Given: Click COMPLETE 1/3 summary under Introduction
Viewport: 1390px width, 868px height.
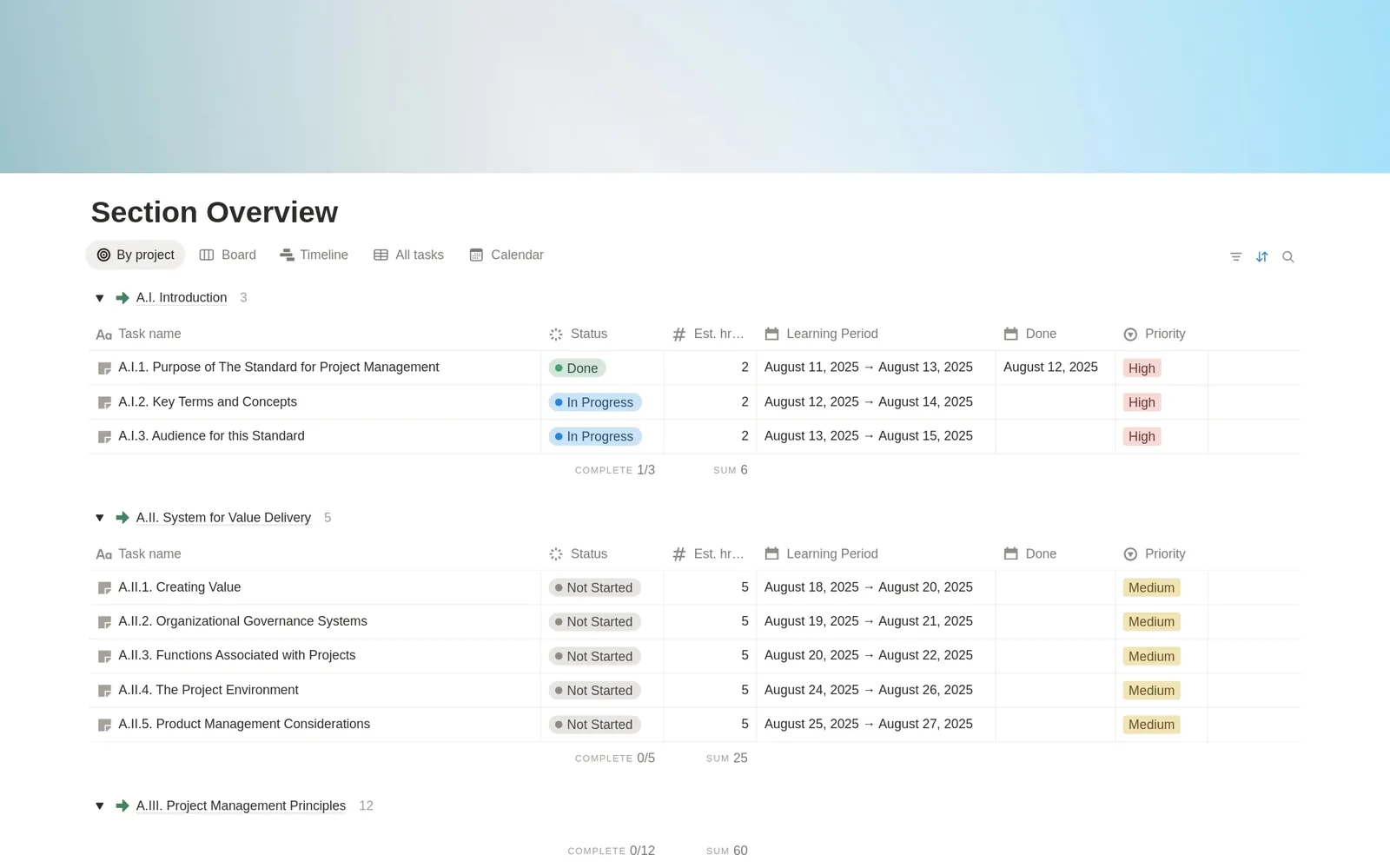Looking at the screenshot, I should point(615,470).
